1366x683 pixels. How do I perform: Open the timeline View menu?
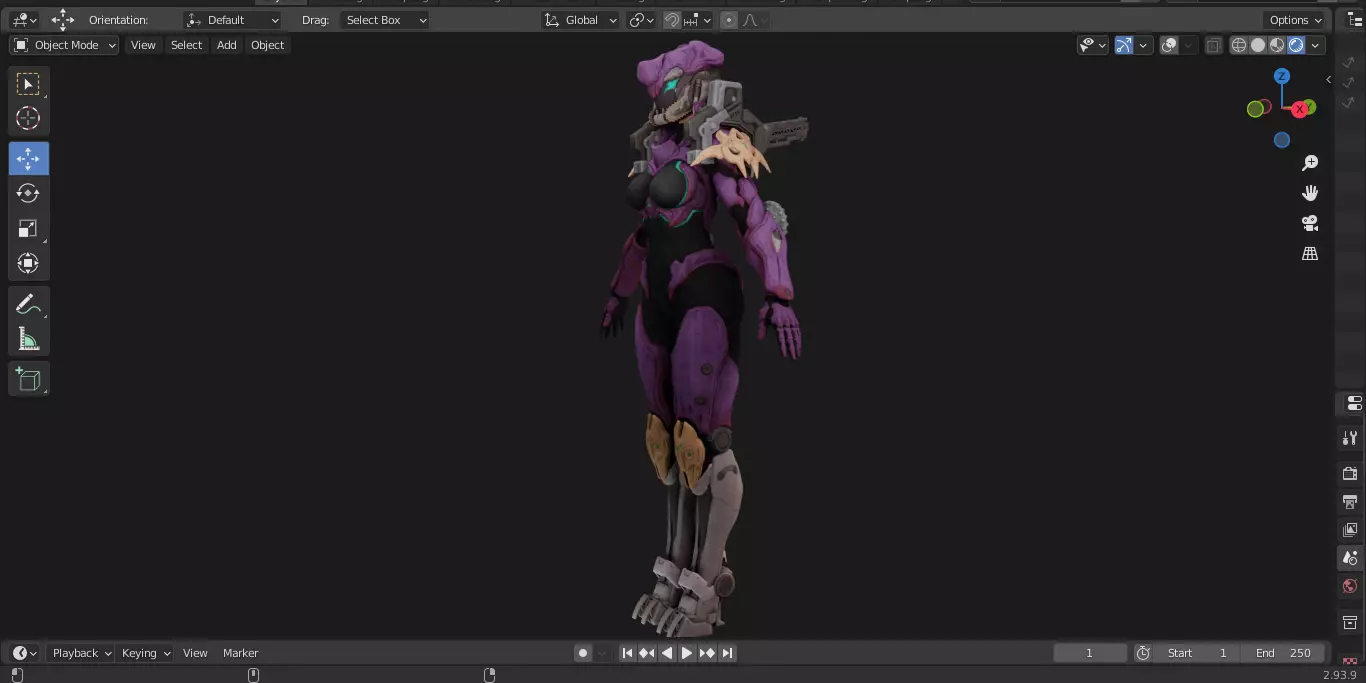[x=195, y=653]
